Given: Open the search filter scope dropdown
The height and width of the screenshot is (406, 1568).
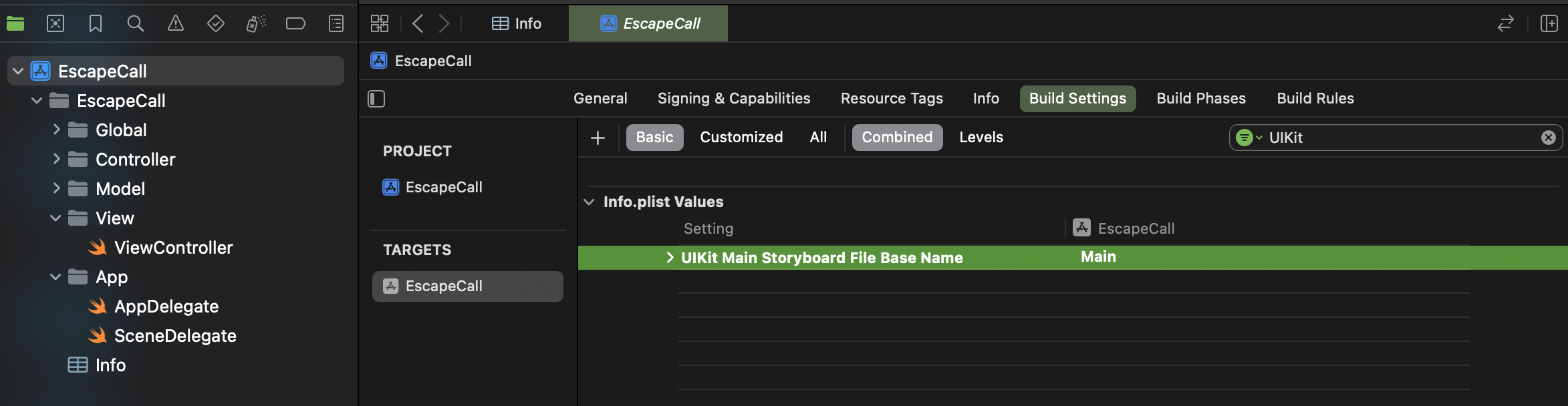Looking at the screenshot, I should [1249, 138].
